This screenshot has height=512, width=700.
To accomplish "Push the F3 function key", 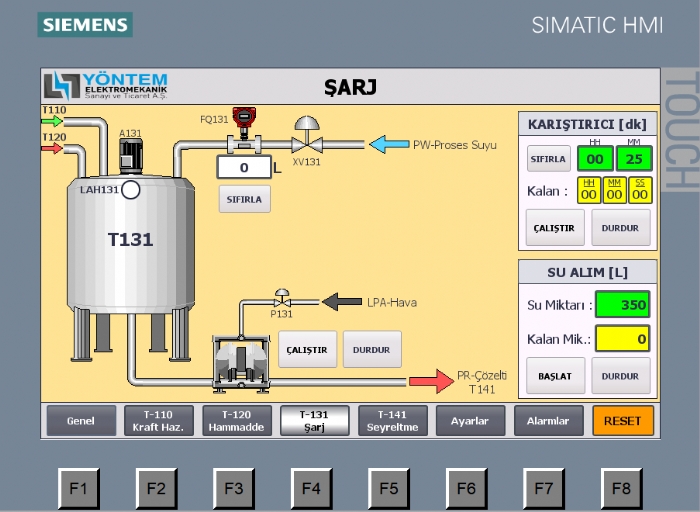I will click(x=233, y=488).
